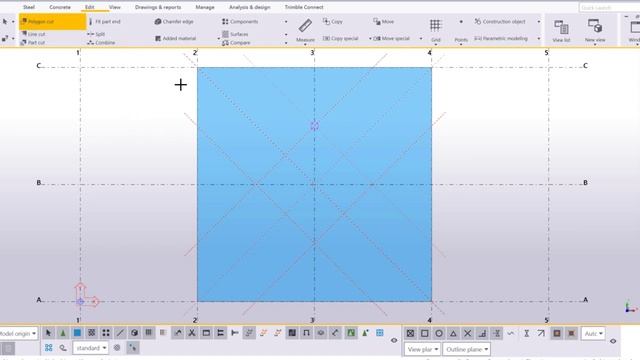Open the Components command
This screenshot has height=360, width=640.
[240, 22]
